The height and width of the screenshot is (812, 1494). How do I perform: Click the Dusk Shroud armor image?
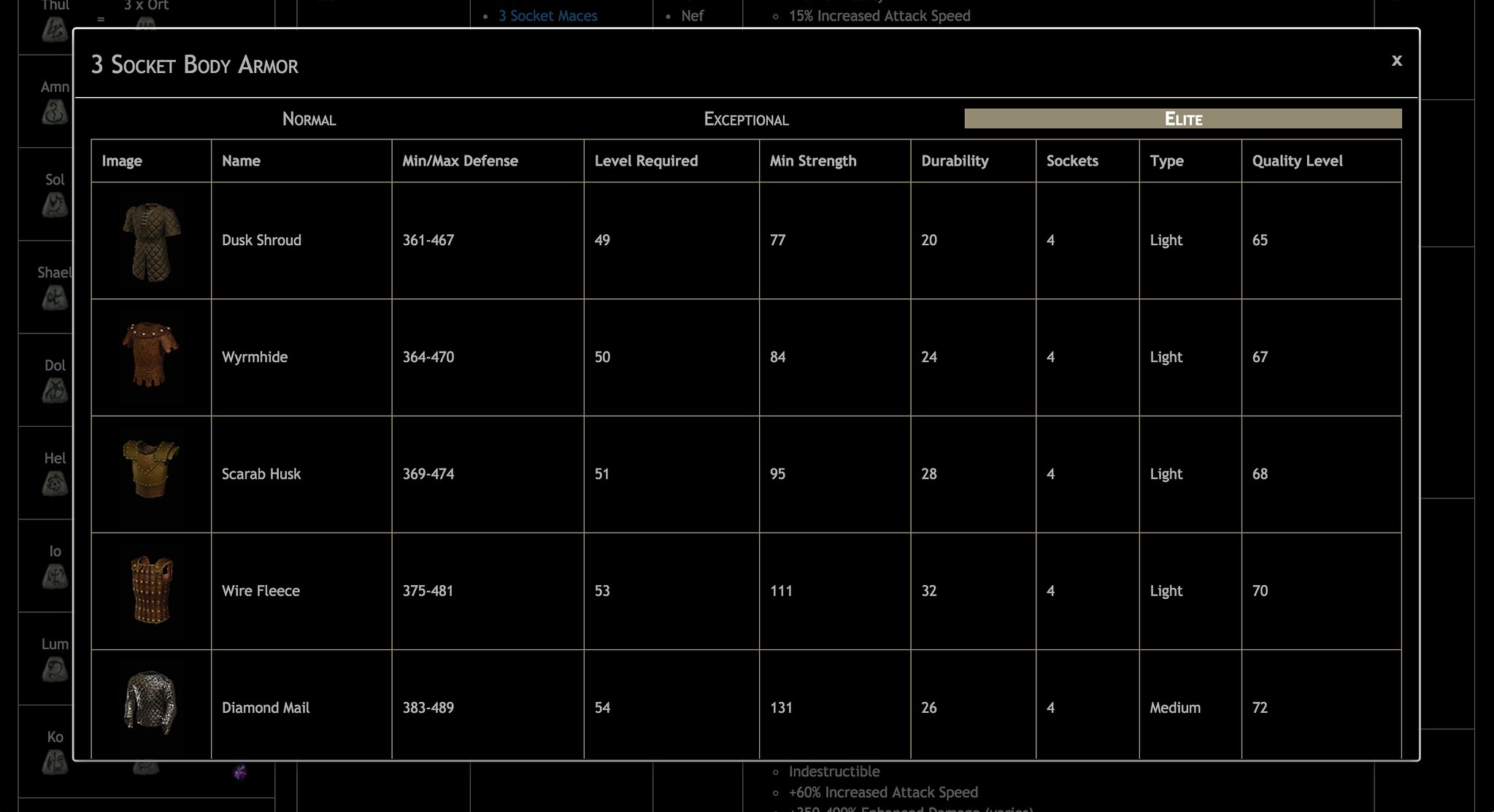pos(151,241)
